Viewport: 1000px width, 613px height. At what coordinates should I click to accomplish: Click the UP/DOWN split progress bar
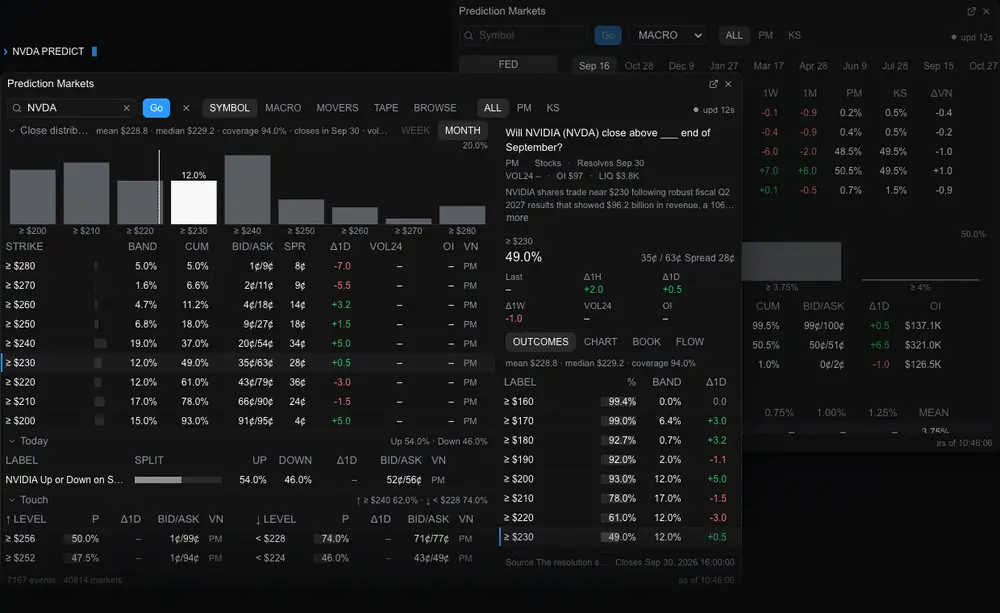point(178,480)
